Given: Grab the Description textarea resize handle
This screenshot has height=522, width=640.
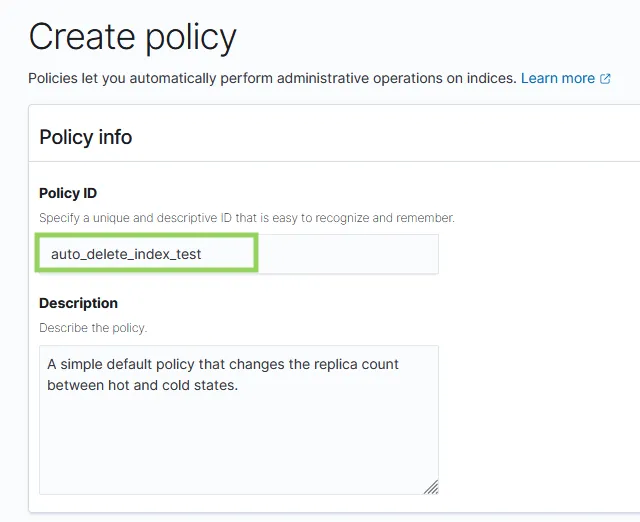Looking at the screenshot, I should coord(430,486).
